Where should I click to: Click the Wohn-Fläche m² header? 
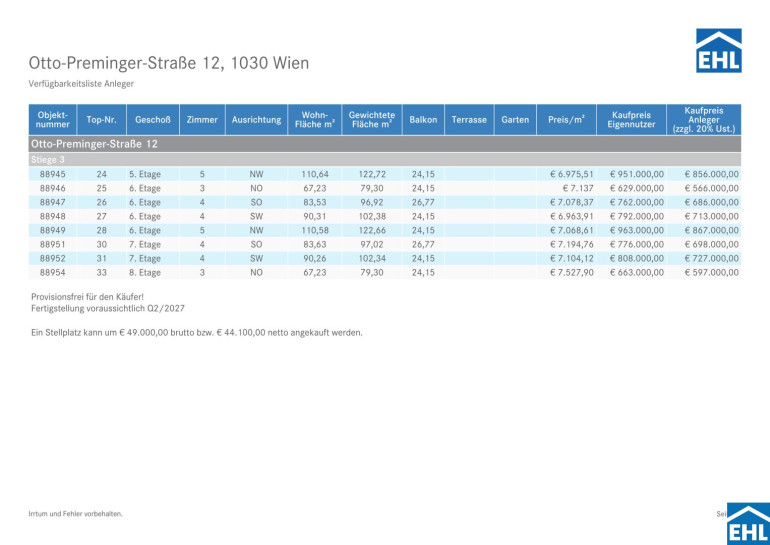[x=315, y=119]
